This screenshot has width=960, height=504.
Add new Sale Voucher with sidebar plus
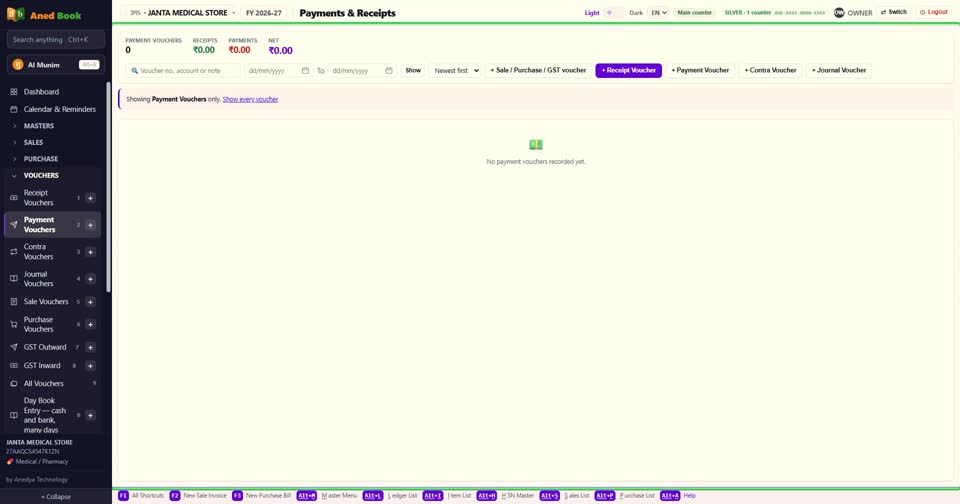(90, 302)
